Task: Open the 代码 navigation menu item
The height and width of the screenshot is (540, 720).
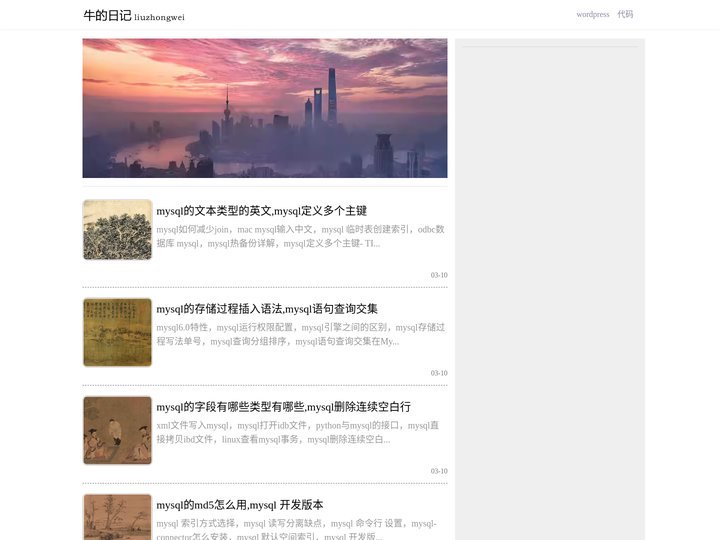Action: pos(625,14)
